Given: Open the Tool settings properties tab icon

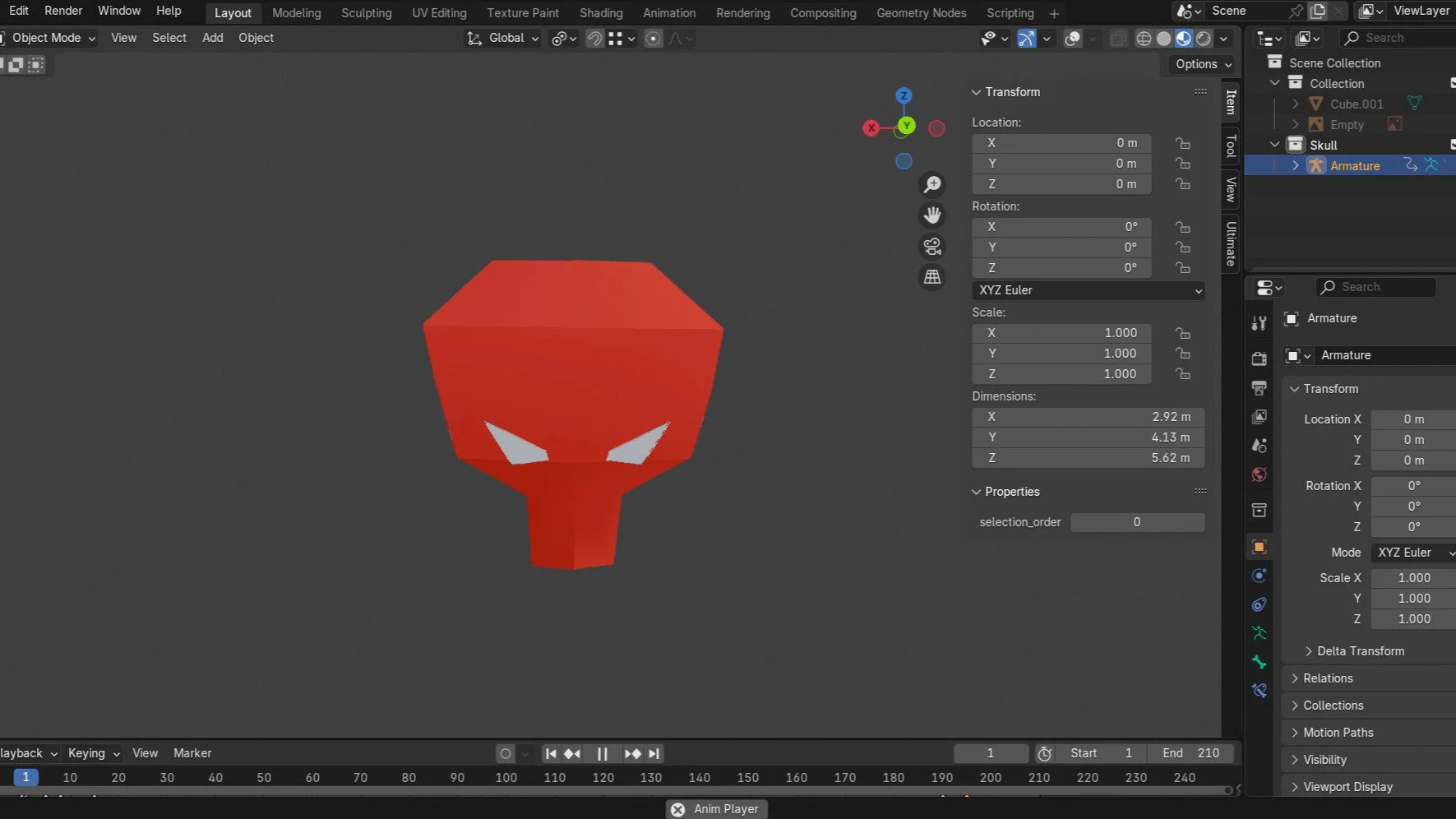Looking at the screenshot, I should click(1259, 323).
